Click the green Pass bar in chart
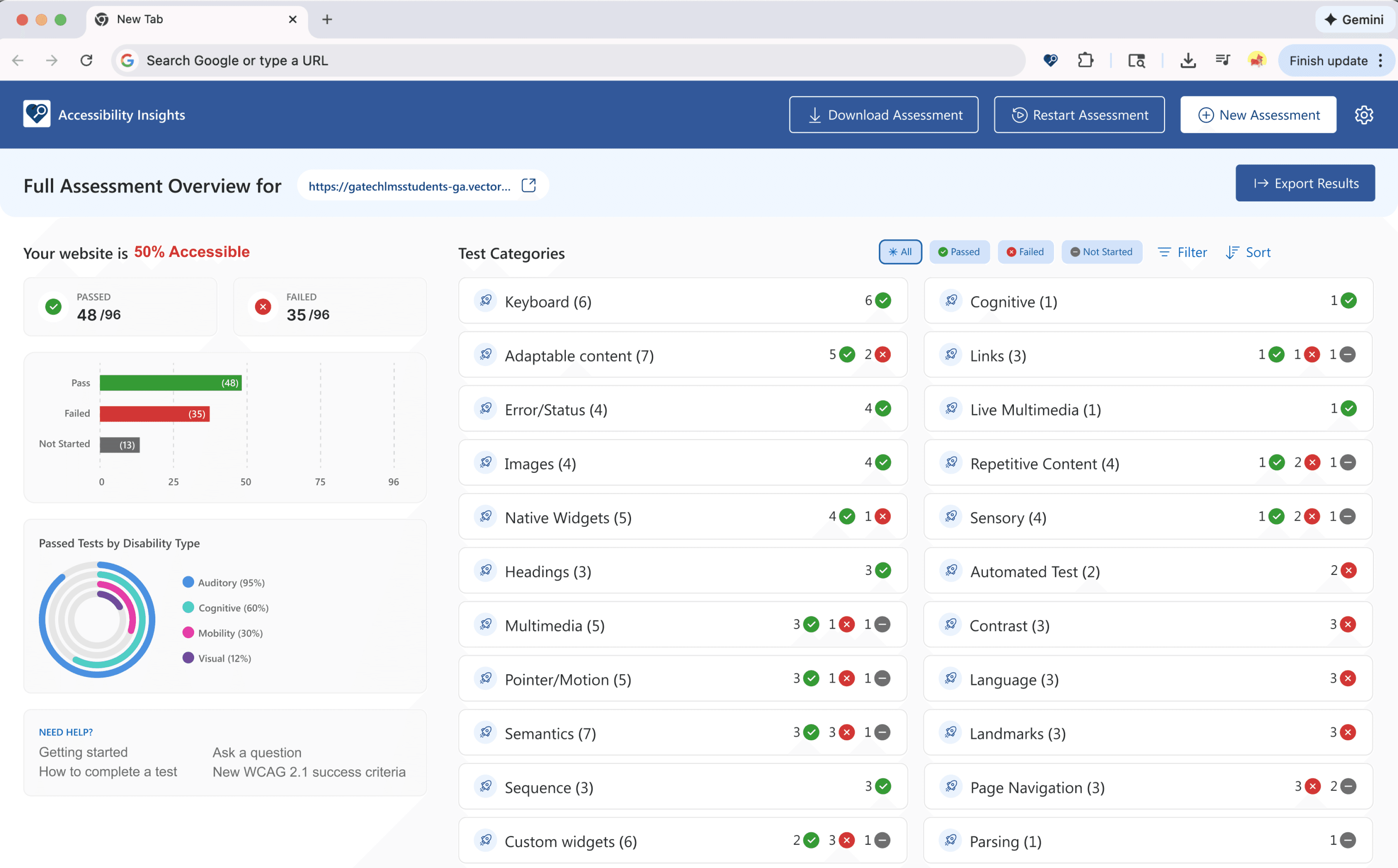Image resolution: width=1398 pixels, height=868 pixels. (170, 383)
